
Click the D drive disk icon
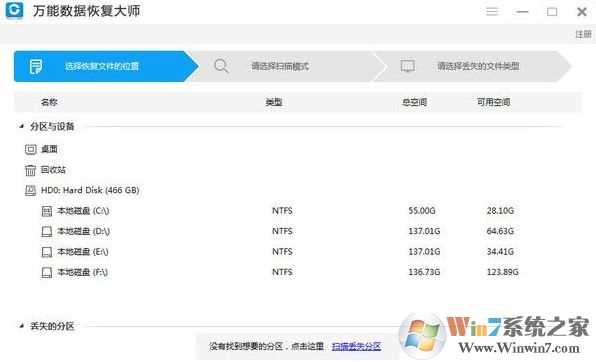click(47, 231)
